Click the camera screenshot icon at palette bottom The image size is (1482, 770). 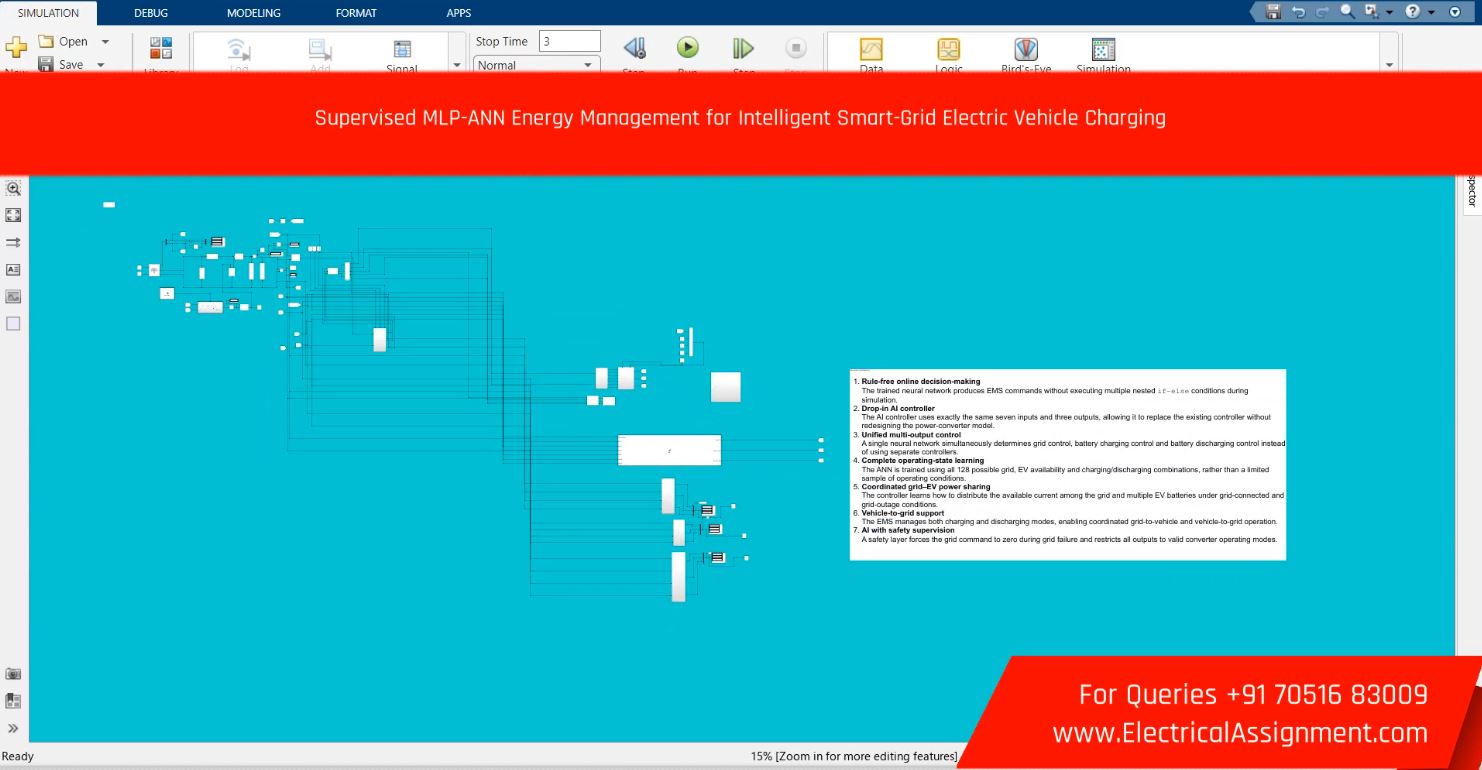coord(13,674)
